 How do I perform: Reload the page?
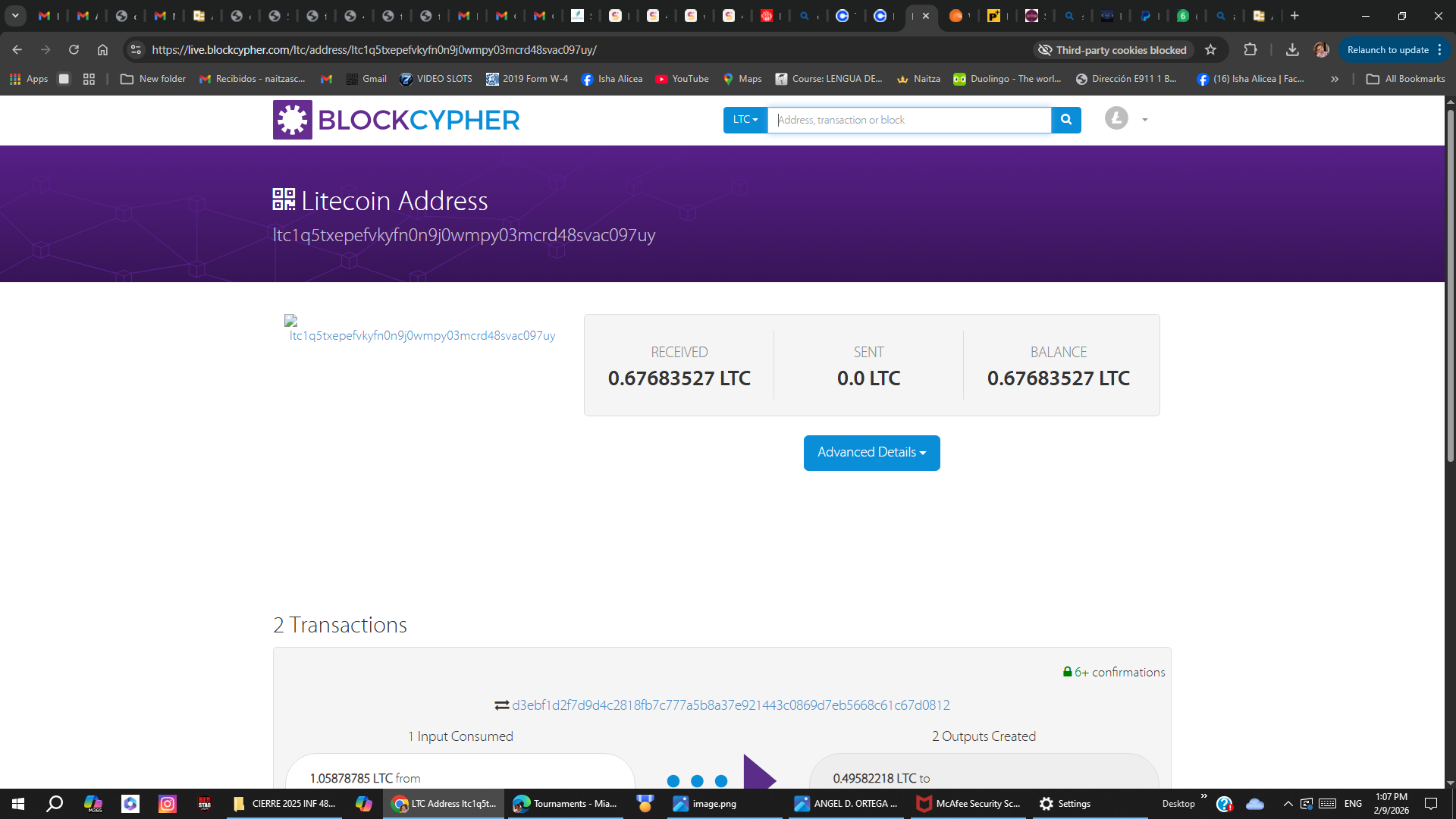[x=74, y=50]
